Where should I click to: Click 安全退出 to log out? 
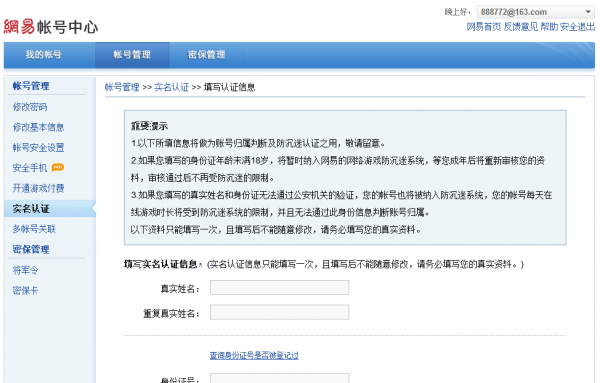(x=577, y=27)
